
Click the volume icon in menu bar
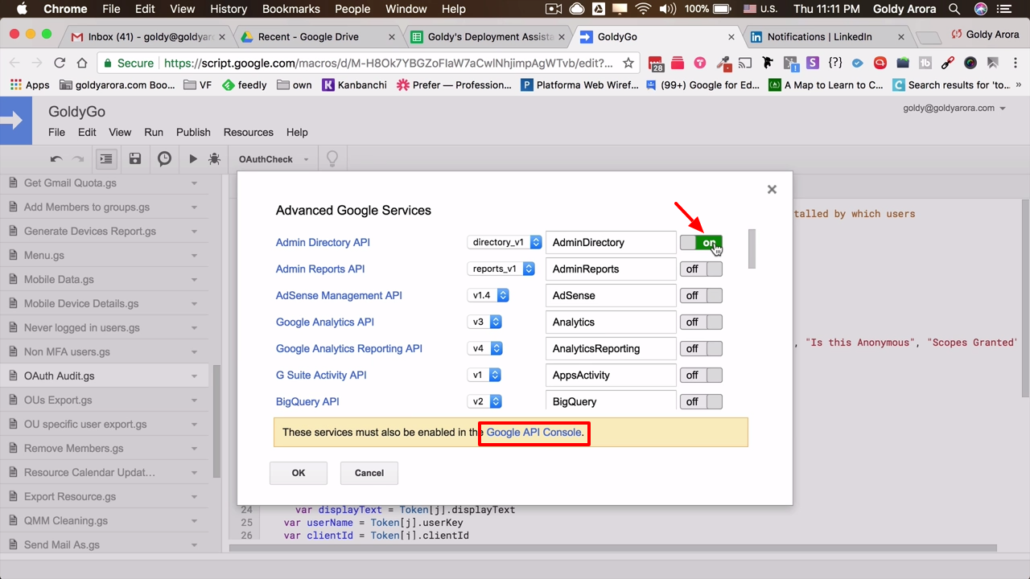pyautogui.click(x=667, y=9)
